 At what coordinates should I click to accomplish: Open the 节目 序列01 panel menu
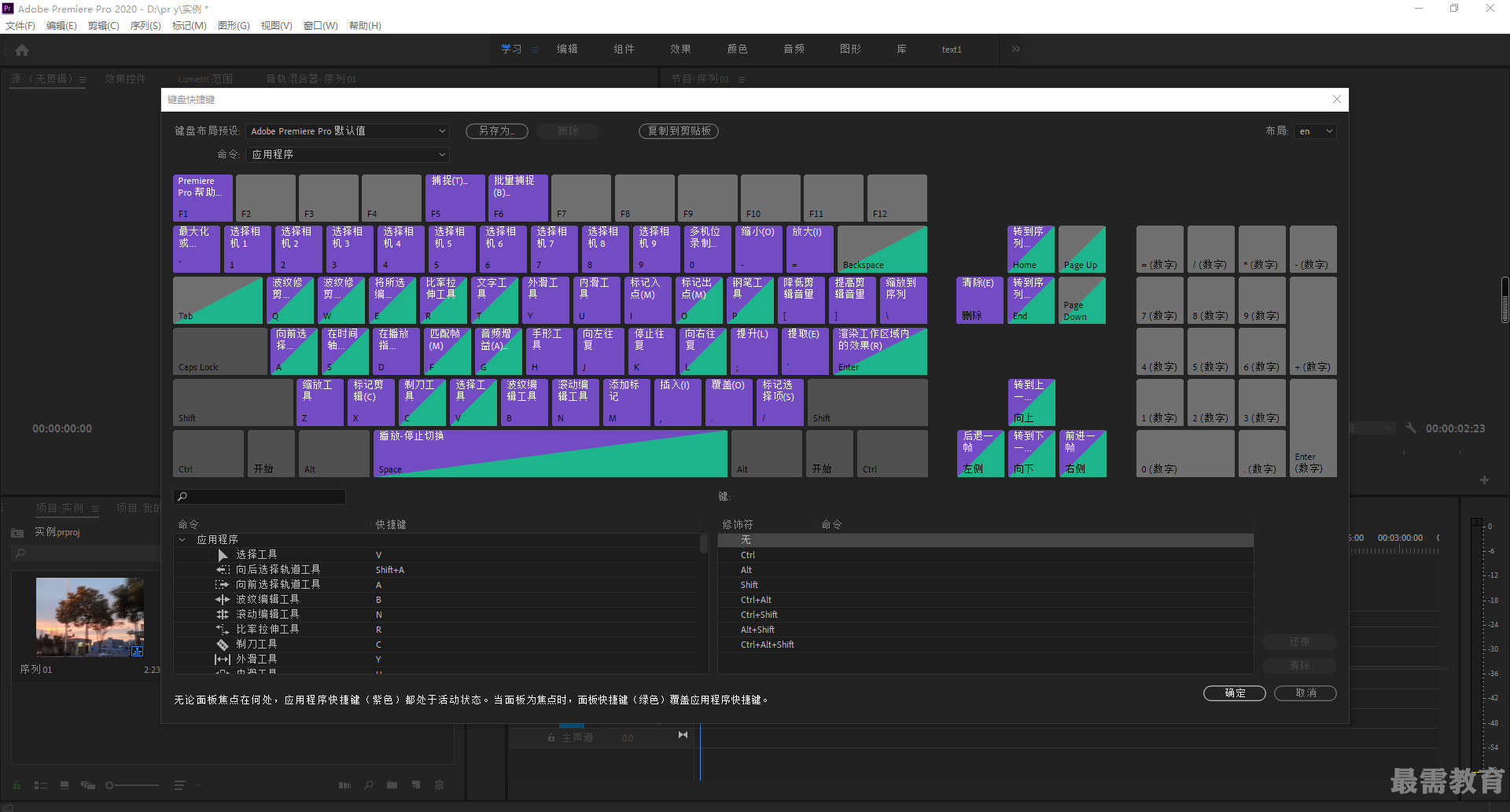tap(741, 79)
